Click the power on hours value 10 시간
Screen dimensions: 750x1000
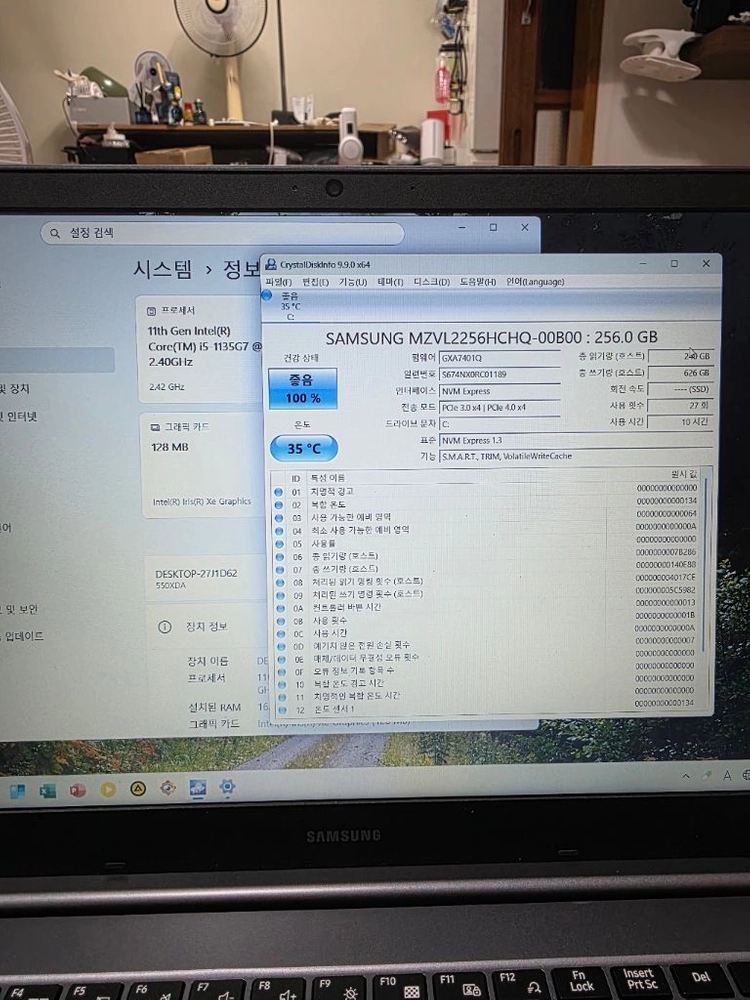680,422
